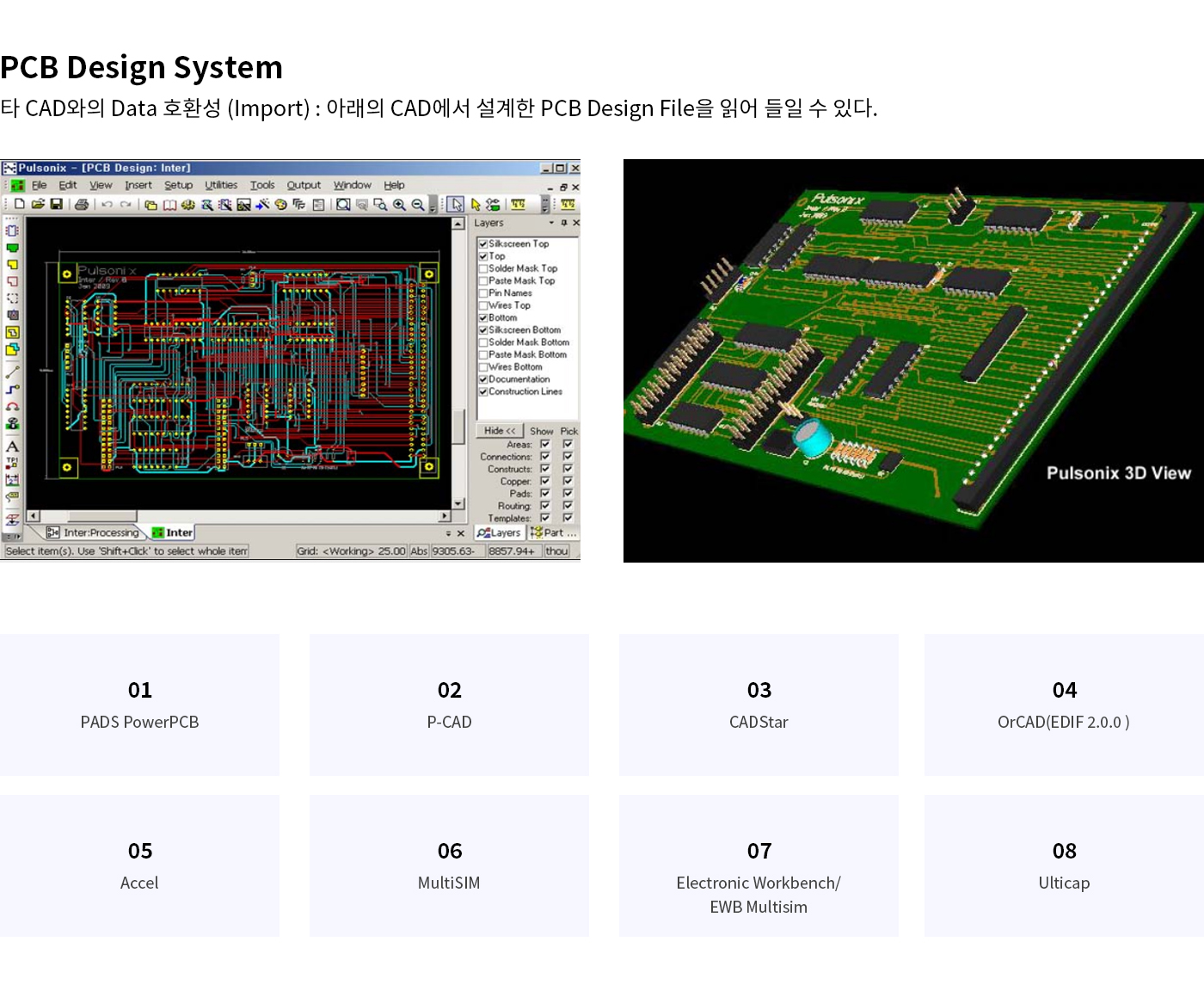Screen dimensions: 1204x991
Task: Uncheck the Silkscreen Top layer
Action: pos(483,244)
